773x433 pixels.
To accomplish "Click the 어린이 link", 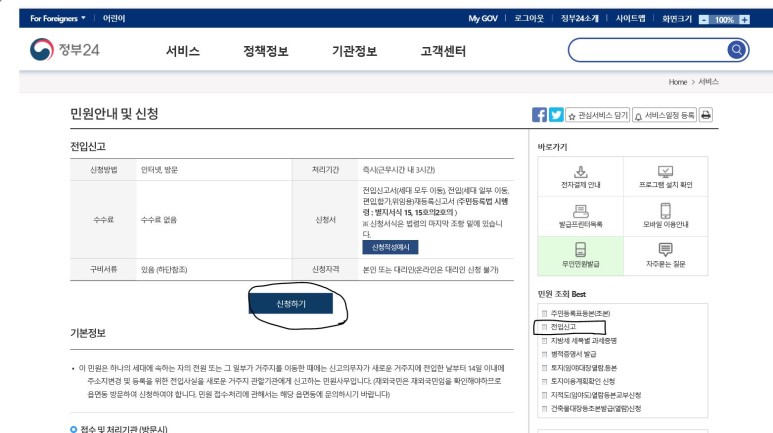I will 114,18.
